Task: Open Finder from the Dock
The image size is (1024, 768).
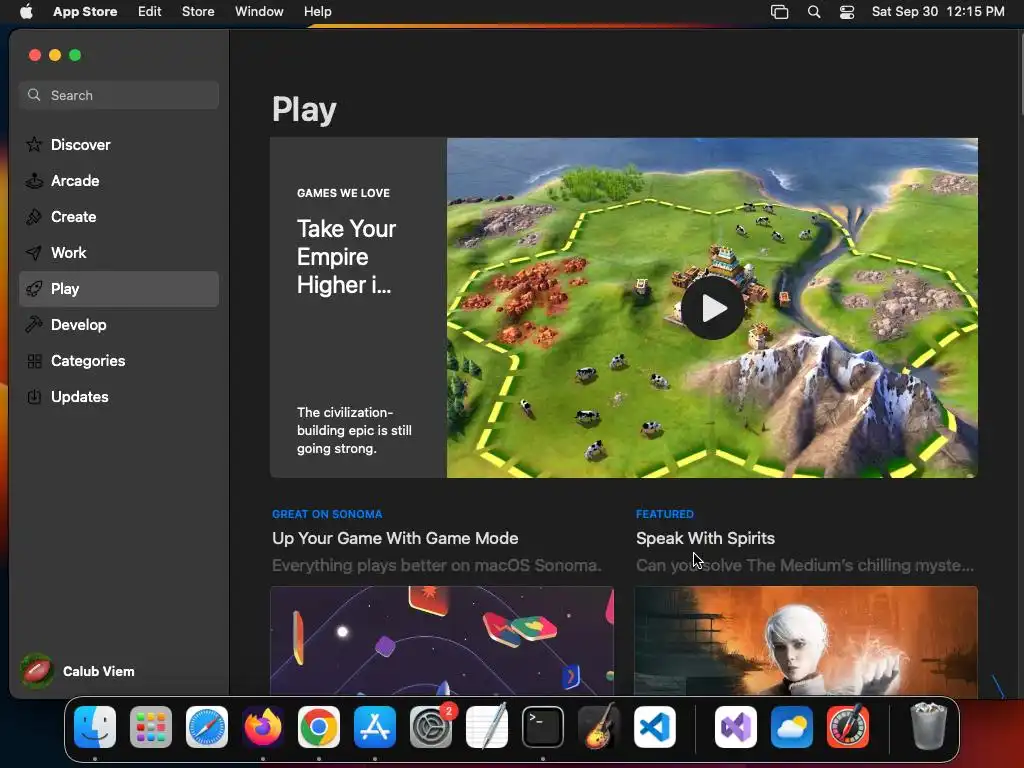Action: pos(95,727)
